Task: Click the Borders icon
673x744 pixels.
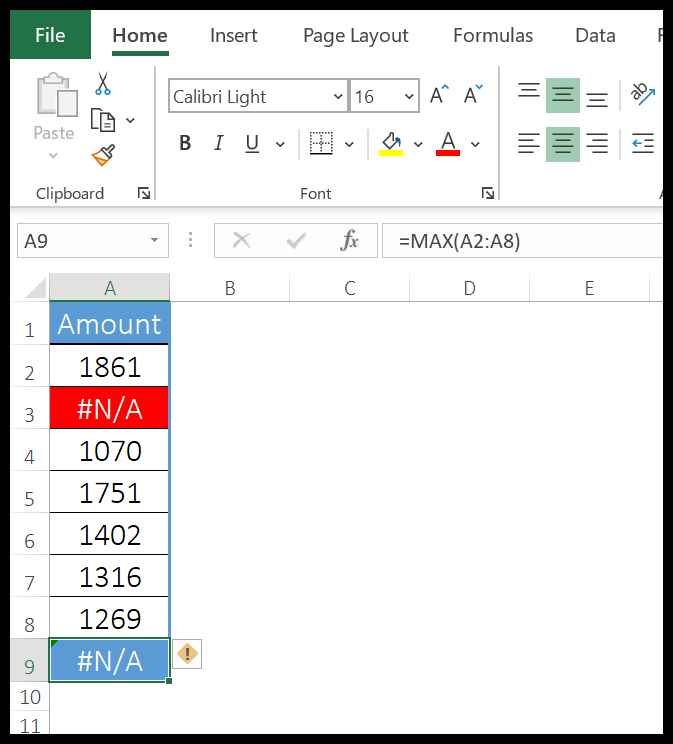Action: point(321,144)
